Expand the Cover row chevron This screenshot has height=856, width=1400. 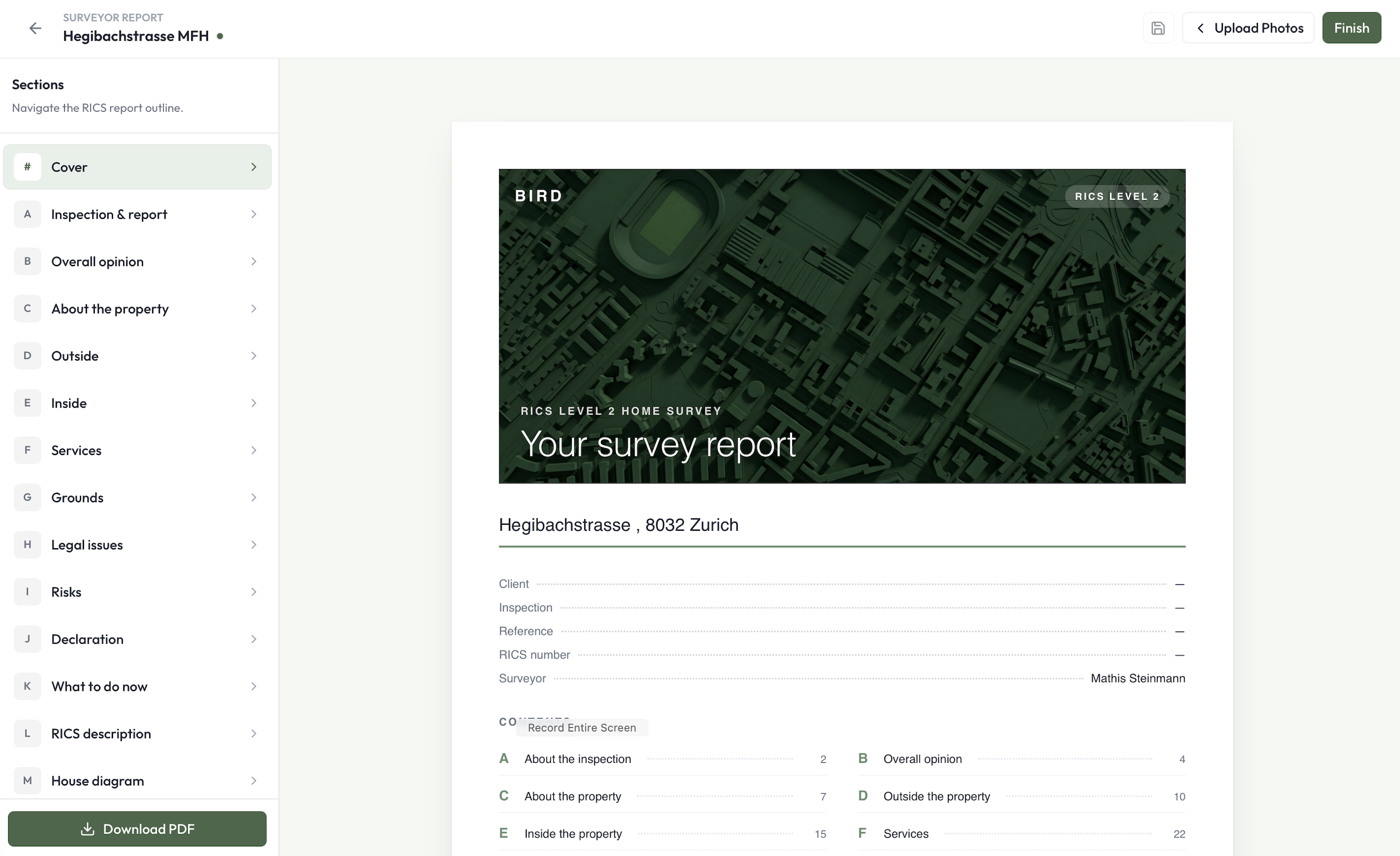254,167
